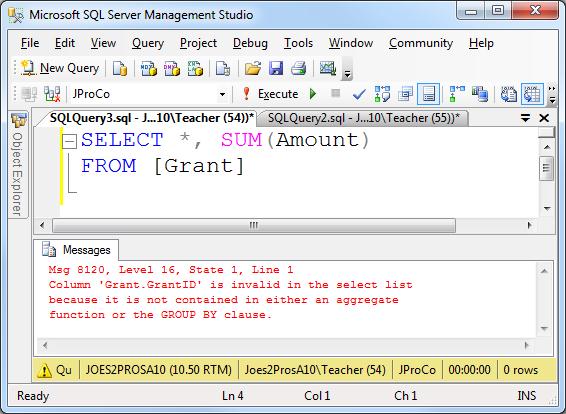Click 'Joes2ProsA10\Teacher (54)' status text
The image size is (566, 414).
[x=315, y=370]
